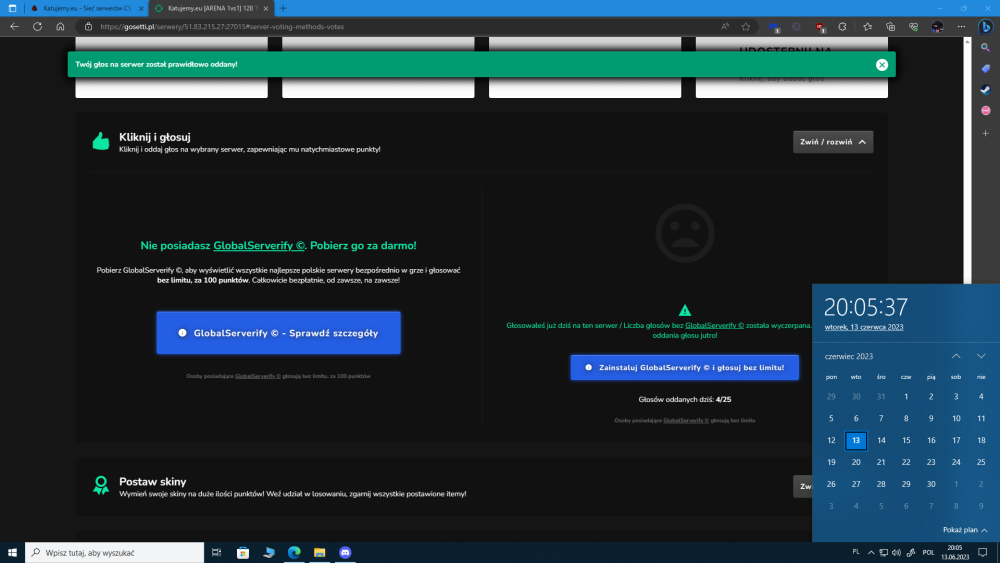
Task: Open the Bing chat sidebar button
Action: coord(985,27)
